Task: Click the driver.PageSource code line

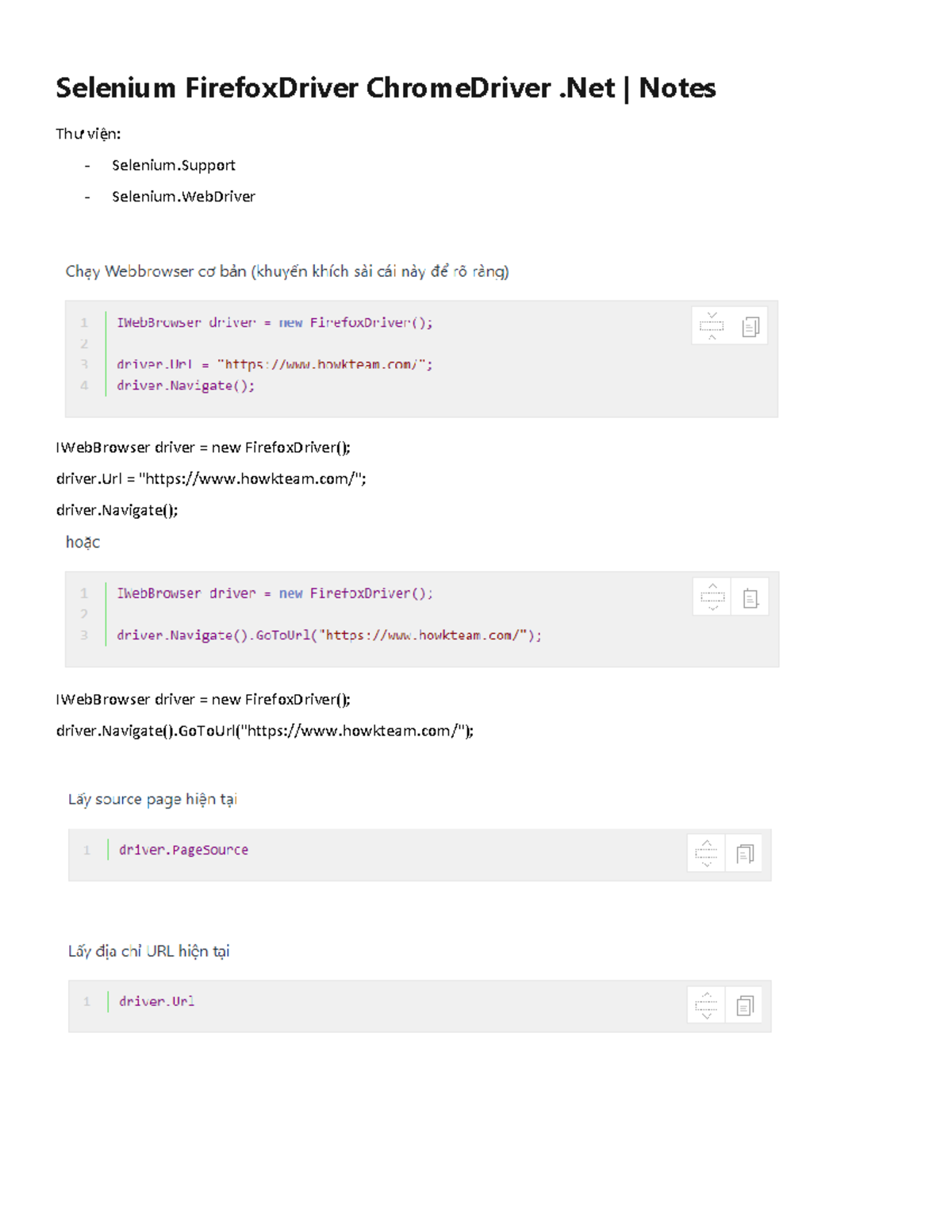Action: [x=183, y=850]
